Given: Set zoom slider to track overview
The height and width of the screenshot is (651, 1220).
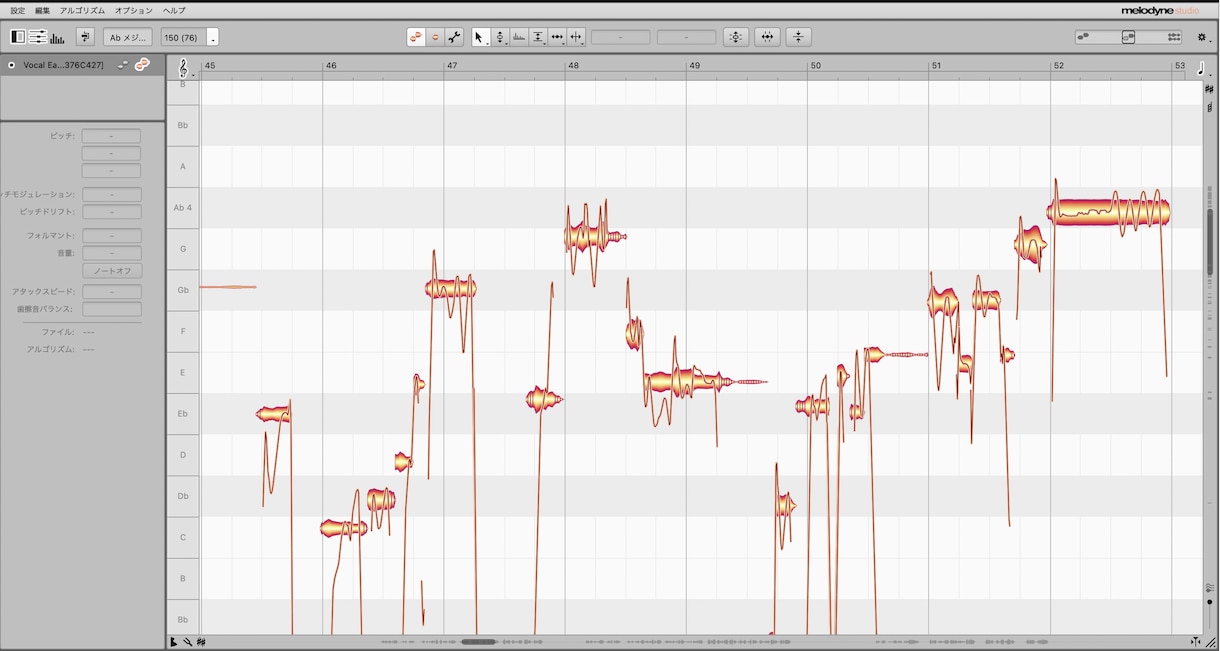Looking at the screenshot, I should [x=1174, y=37].
